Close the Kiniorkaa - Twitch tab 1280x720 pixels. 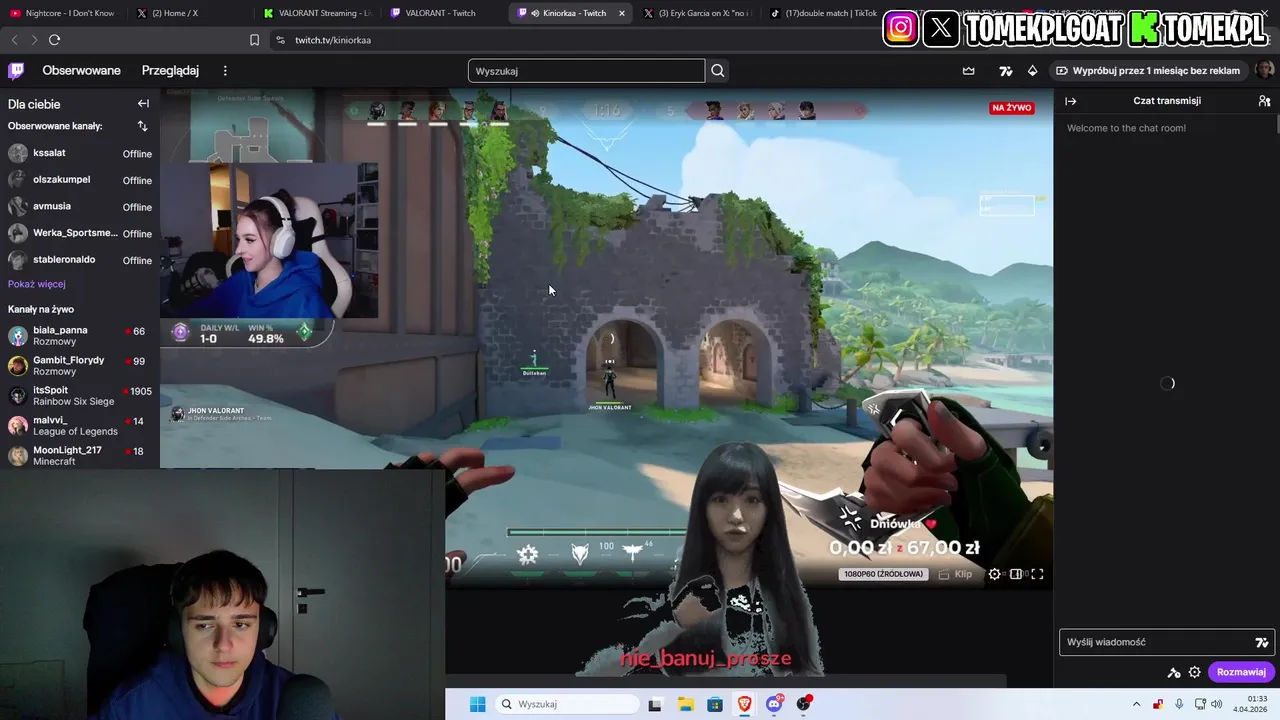point(622,13)
